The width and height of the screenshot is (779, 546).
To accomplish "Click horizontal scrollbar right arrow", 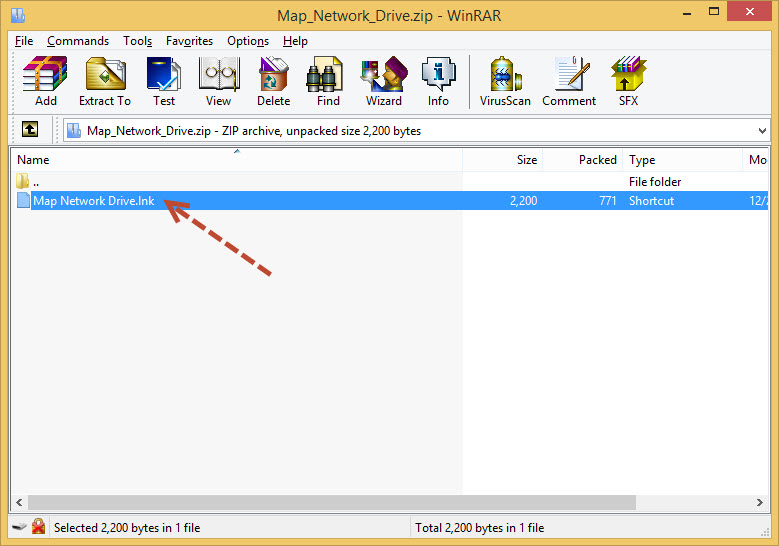I will click(x=760, y=502).
